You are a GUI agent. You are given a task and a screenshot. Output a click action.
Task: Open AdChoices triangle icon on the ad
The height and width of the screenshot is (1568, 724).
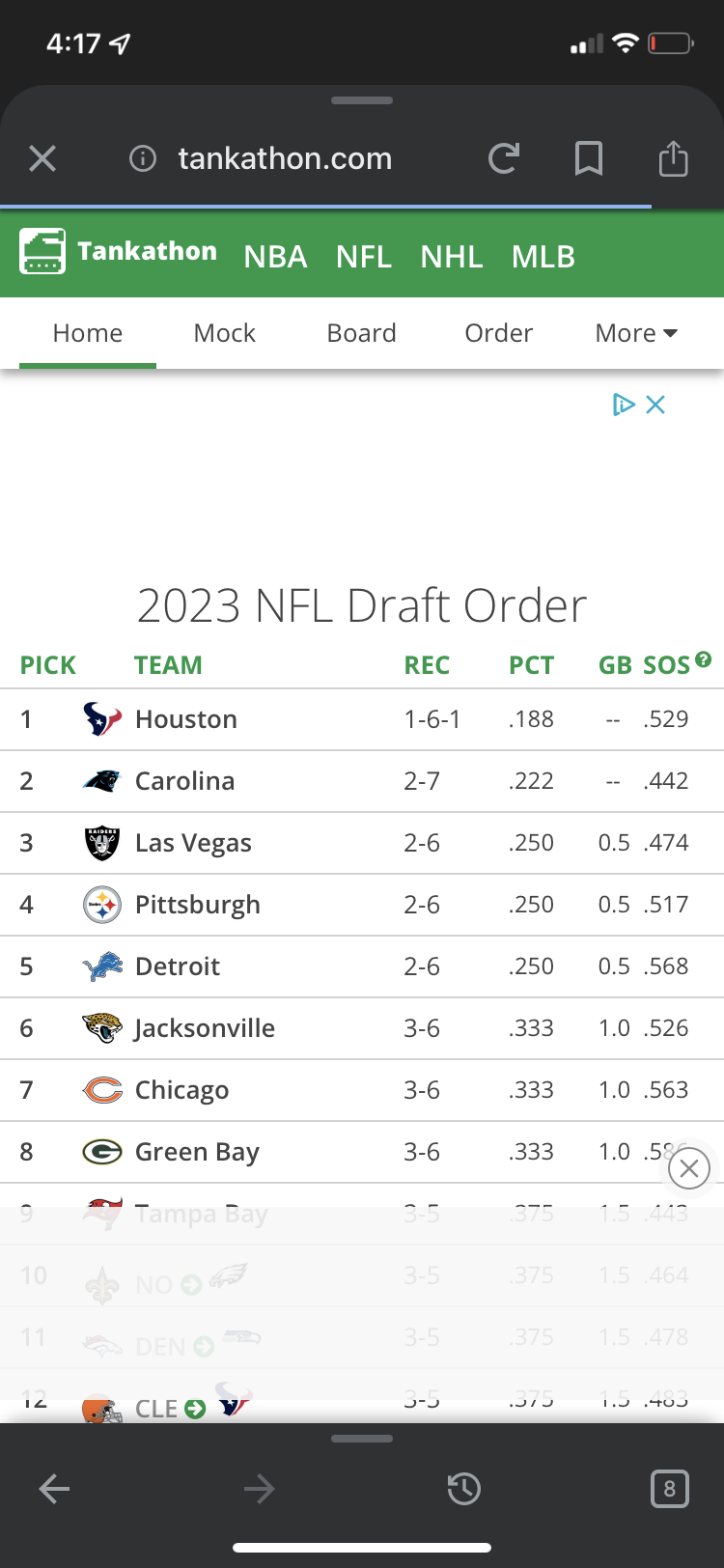tap(624, 405)
